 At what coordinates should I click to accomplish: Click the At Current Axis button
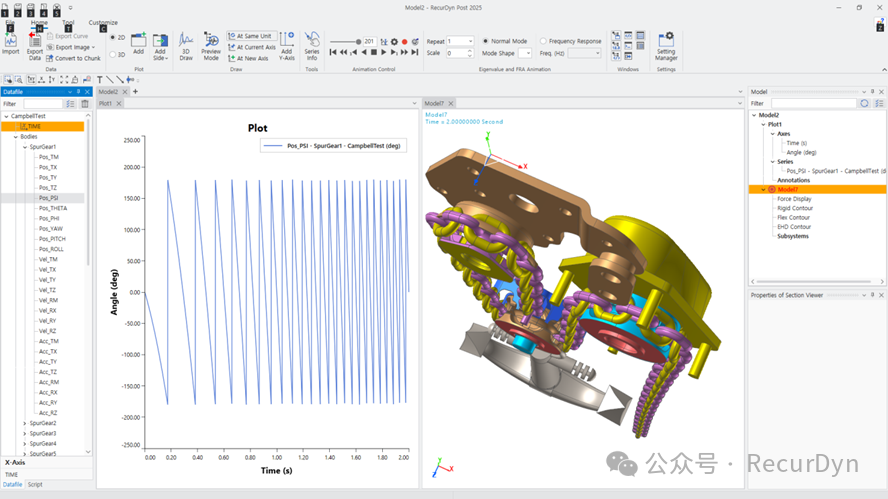252,47
